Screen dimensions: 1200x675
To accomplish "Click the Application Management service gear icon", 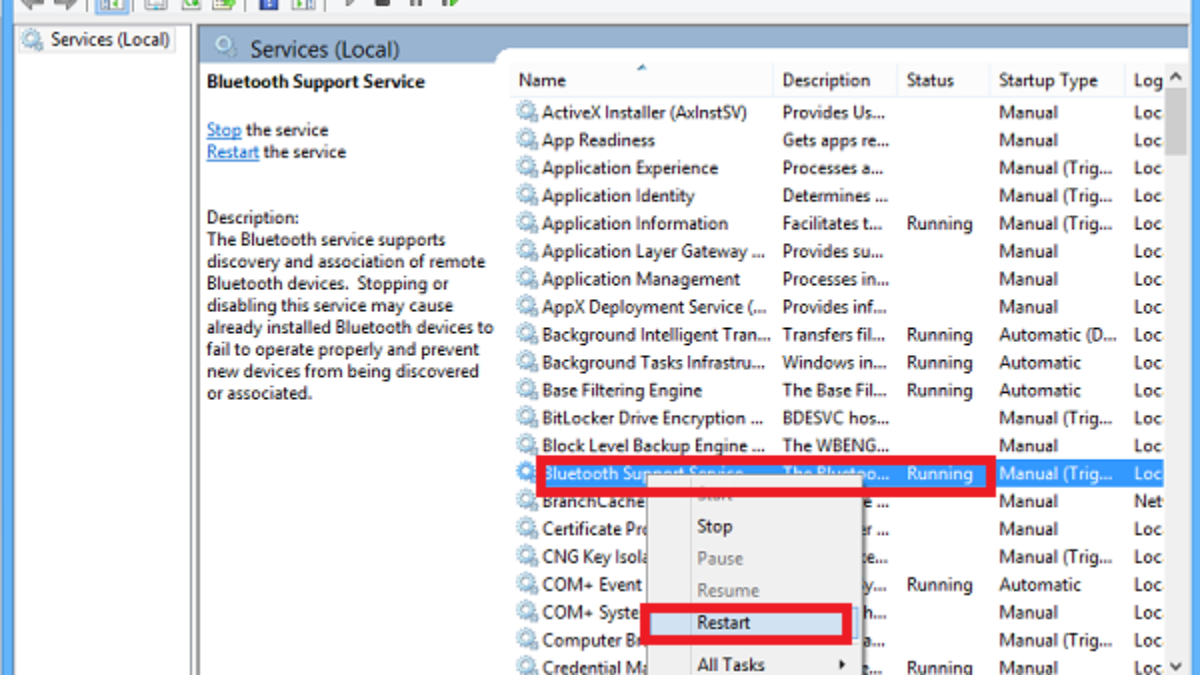I will coord(527,279).
